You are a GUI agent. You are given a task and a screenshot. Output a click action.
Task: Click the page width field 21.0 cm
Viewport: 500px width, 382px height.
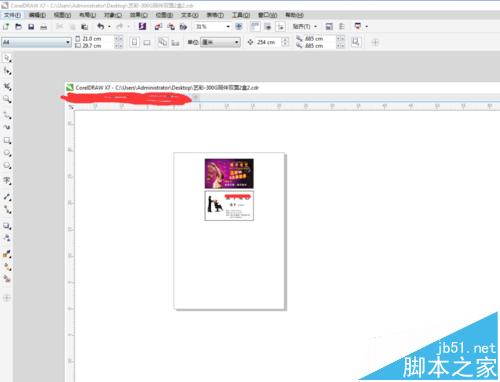coord(98,39)
